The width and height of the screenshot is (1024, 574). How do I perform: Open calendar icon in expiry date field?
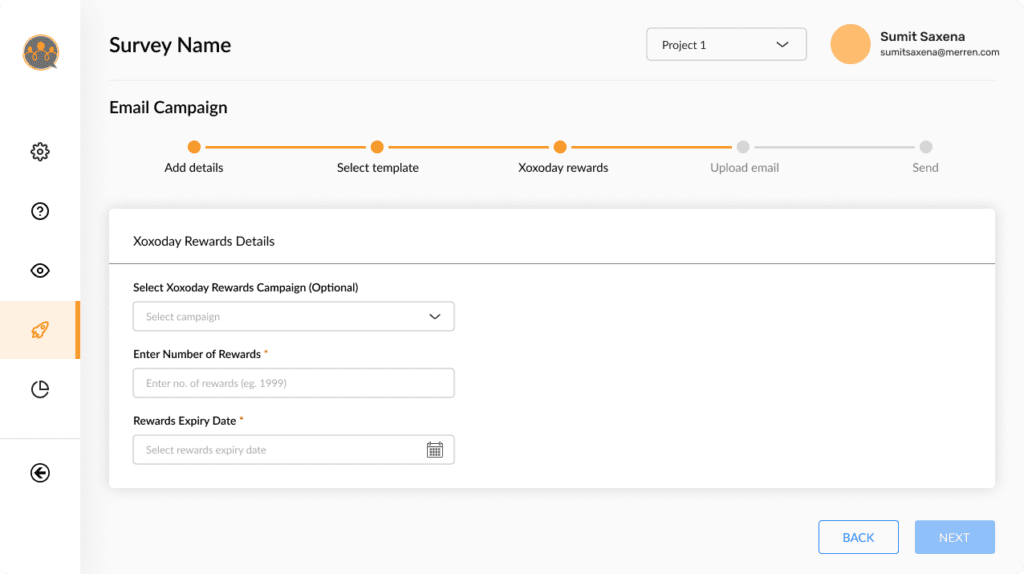pyautogui.click(x=435, y=450)
